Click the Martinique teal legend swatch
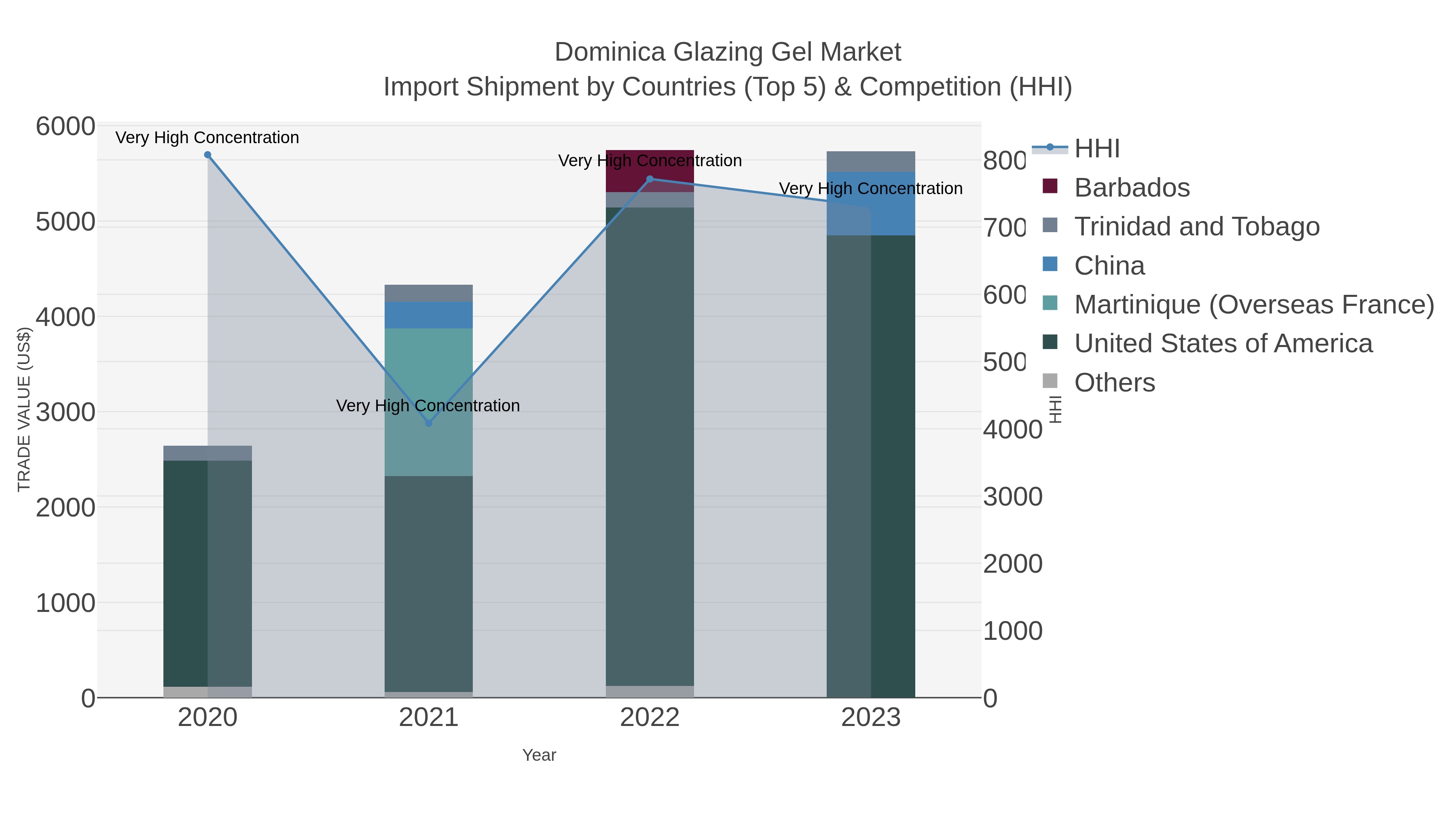1456x819 pixels. [x=1050, y=303]
